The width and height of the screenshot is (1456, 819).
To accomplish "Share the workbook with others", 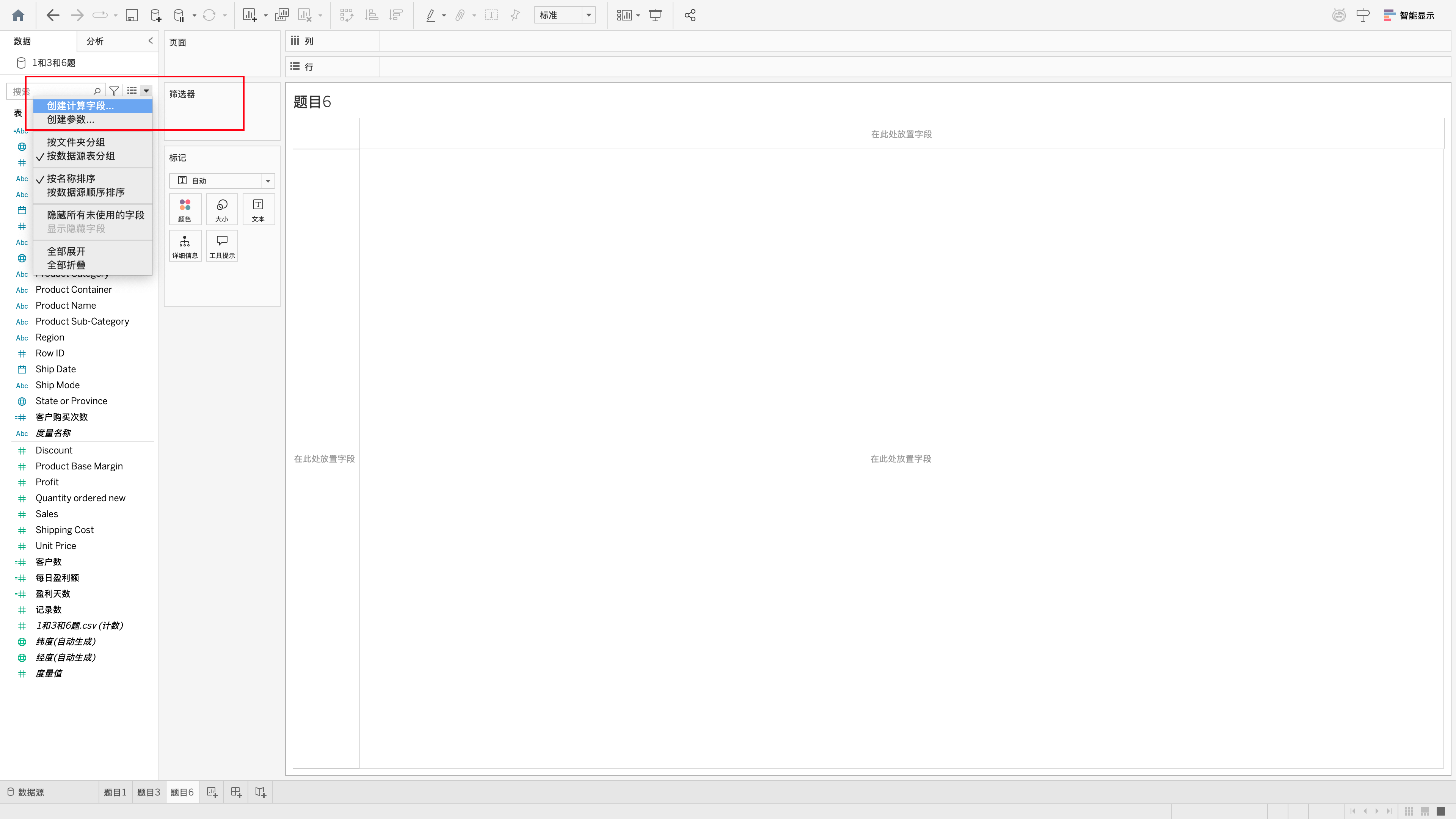I will (690, 15).
